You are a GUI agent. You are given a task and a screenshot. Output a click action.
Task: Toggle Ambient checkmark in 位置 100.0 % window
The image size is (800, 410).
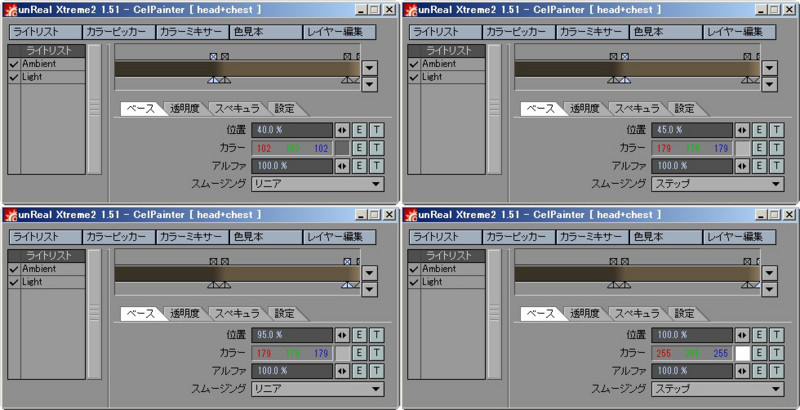click(414, 269)
